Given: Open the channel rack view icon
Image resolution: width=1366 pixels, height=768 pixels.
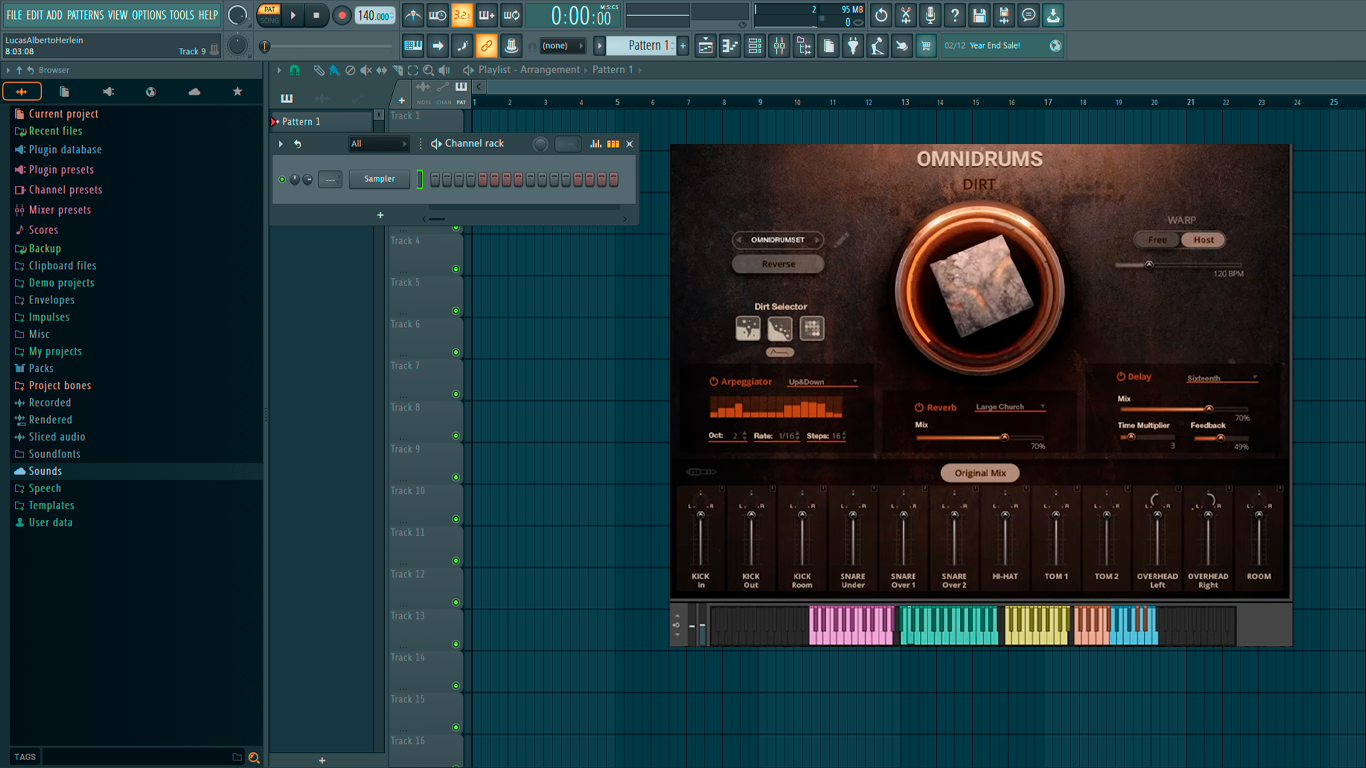Looking at the screenshot, I should point(755,45).
